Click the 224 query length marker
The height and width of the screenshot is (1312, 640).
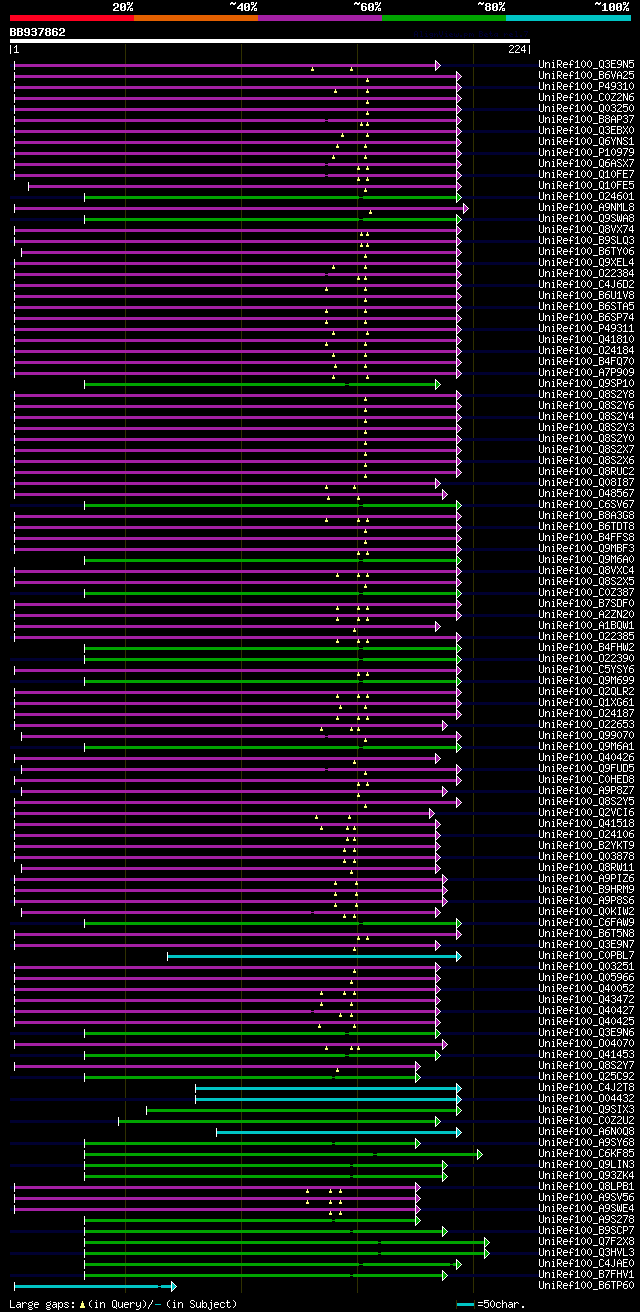coord(517,49)
